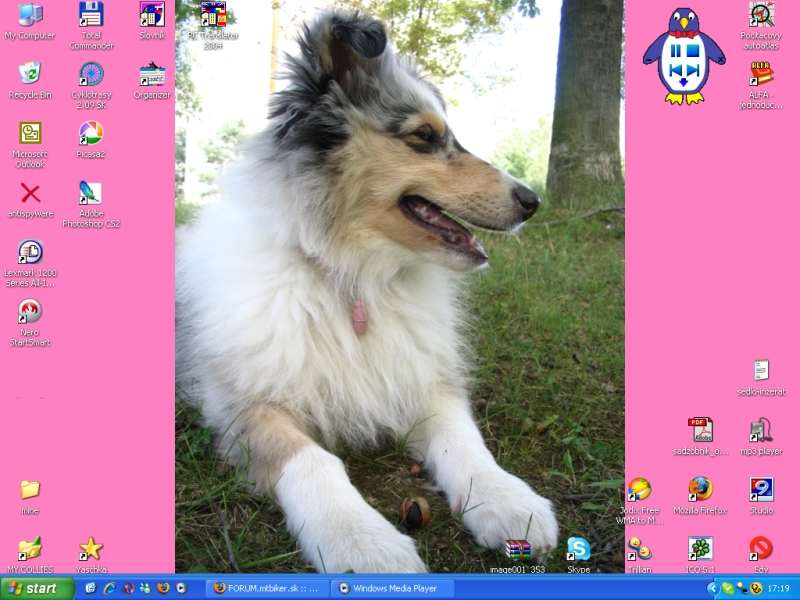
Task: Open the Recycle Bin
Action: [x=30, y=73]
